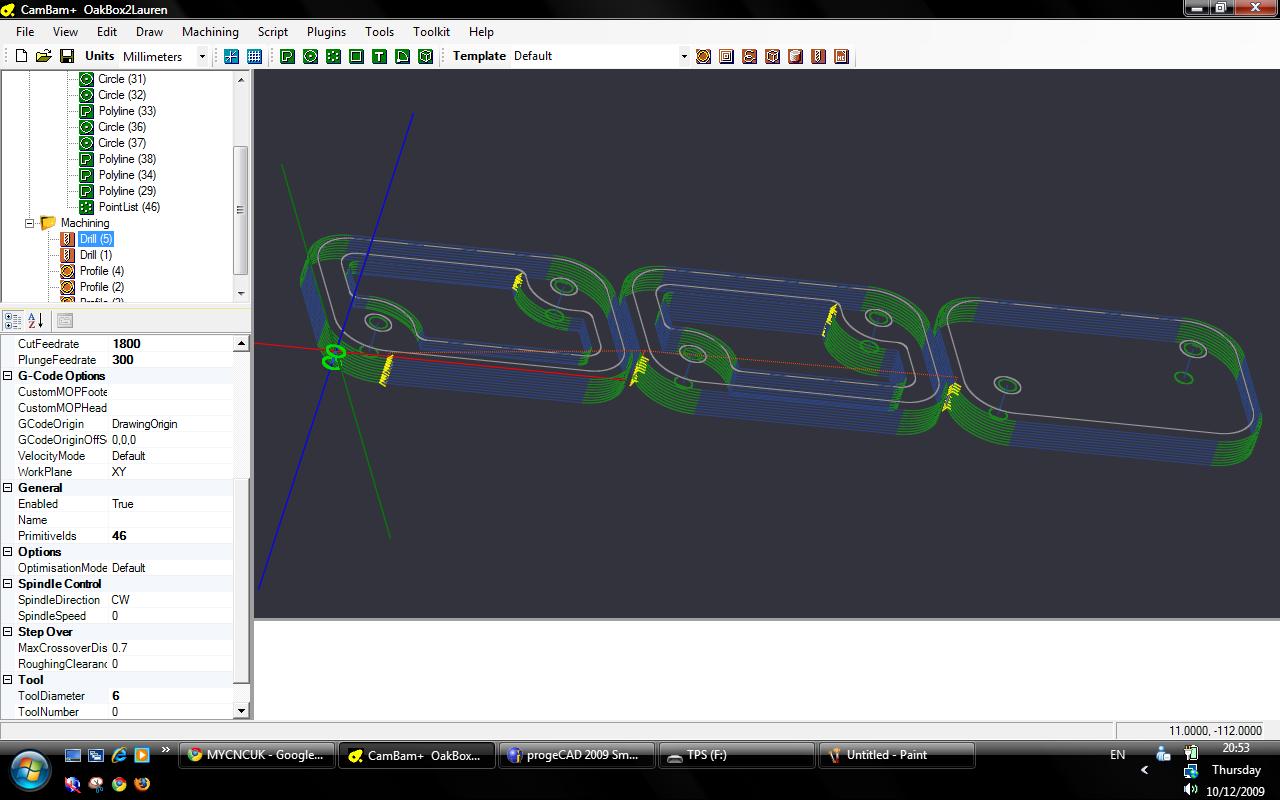Click the Pocket machining operation toolbar icon
The image size is (1280, 800).
(726, 56)
